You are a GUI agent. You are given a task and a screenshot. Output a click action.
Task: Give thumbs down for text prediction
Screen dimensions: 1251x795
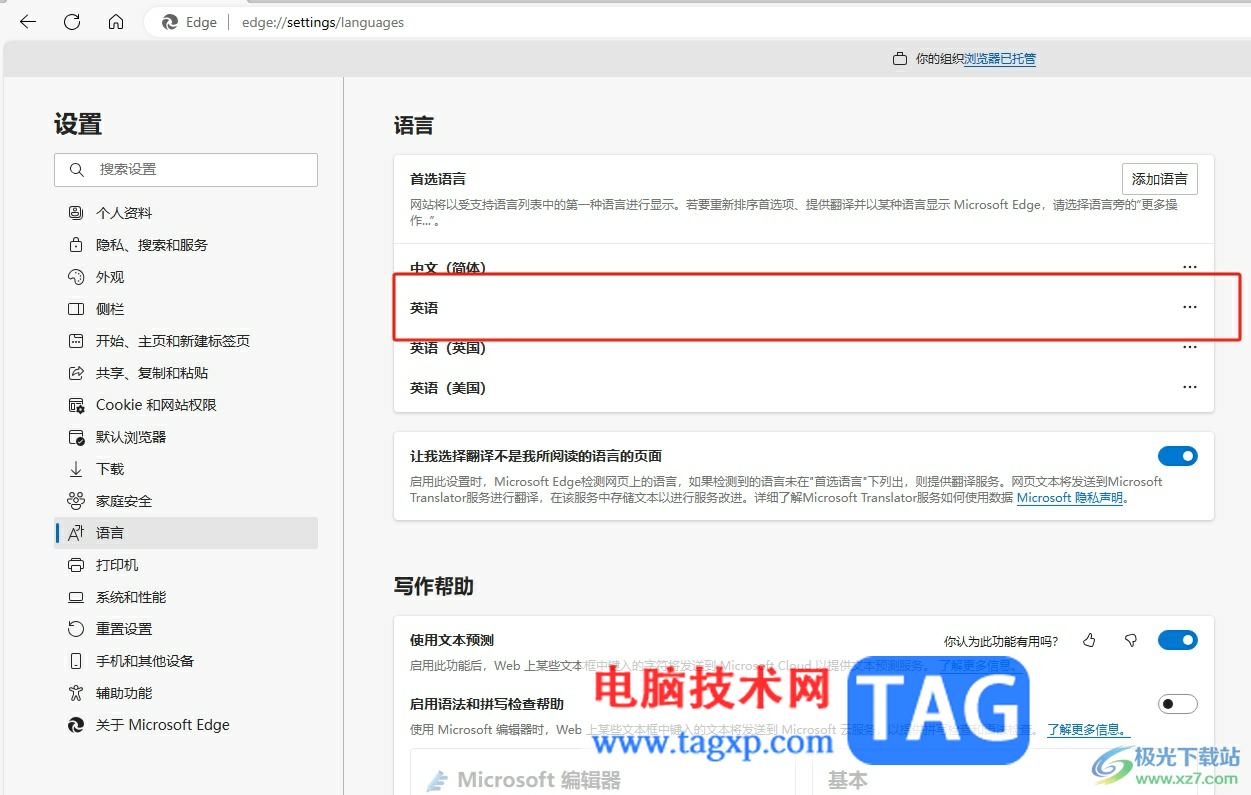(1131, 640)
